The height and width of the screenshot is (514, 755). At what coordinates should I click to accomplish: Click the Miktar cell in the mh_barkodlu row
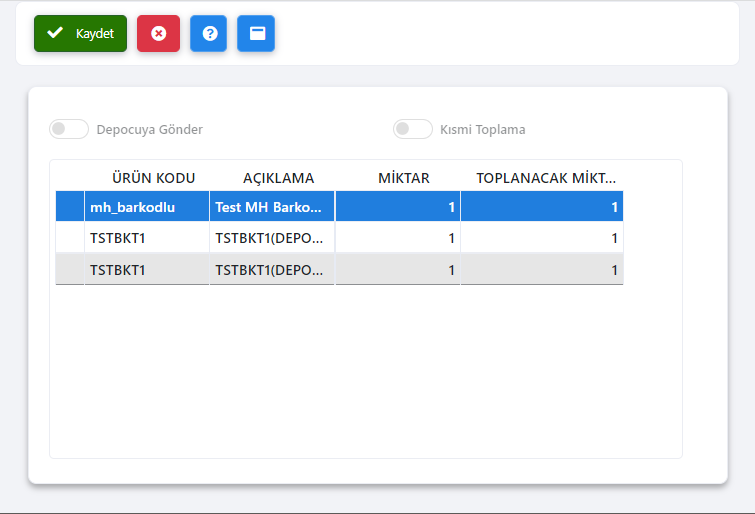(398, 207)
